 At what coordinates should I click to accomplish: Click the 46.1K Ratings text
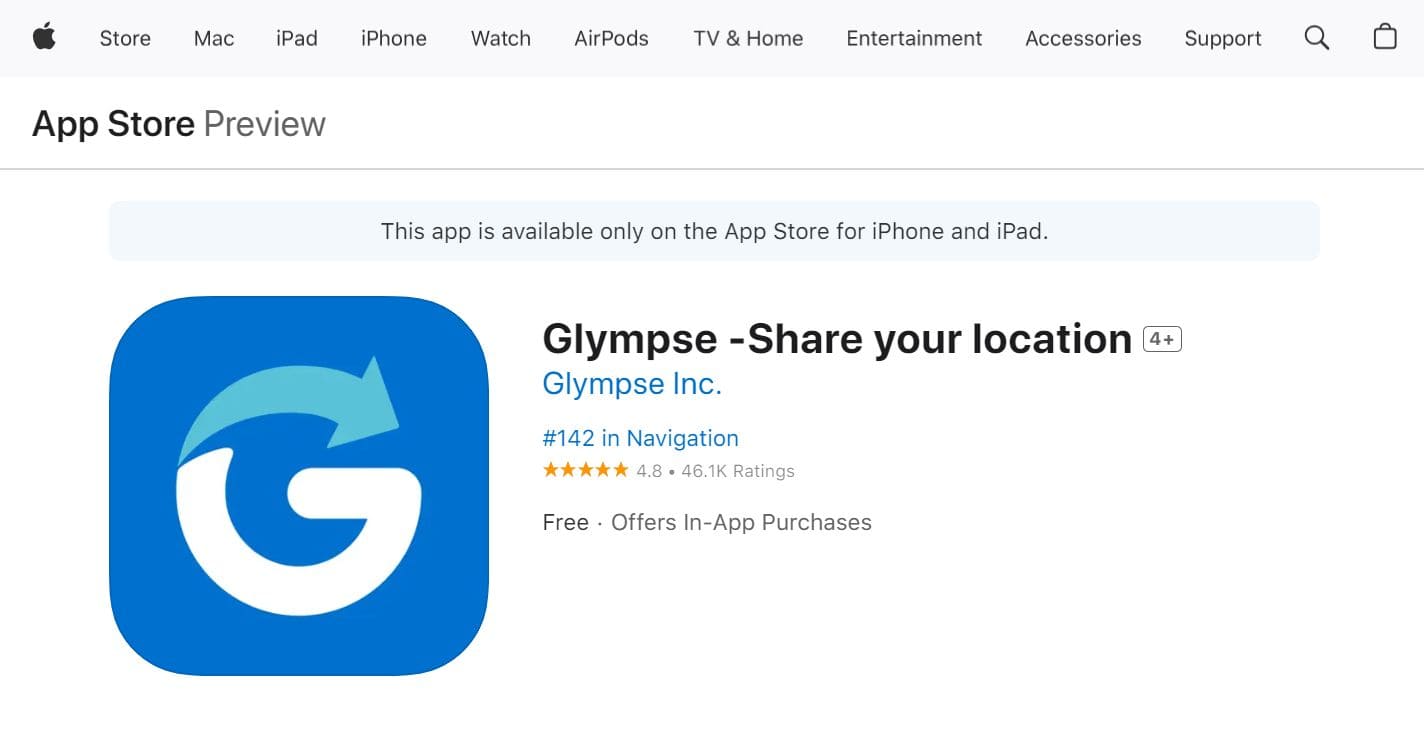coord(738,471)
